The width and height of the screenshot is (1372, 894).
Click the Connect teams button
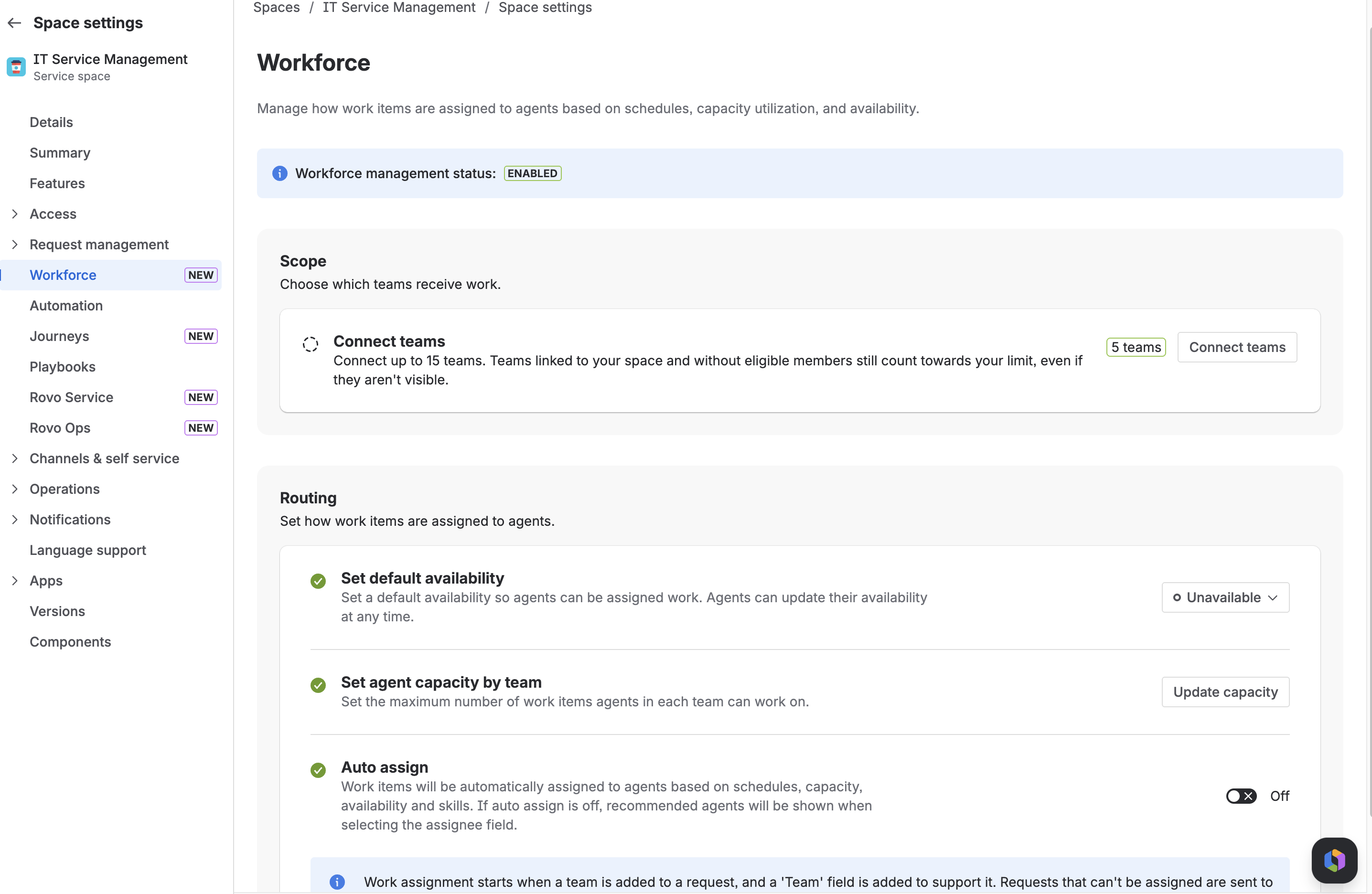(1237, 347)
